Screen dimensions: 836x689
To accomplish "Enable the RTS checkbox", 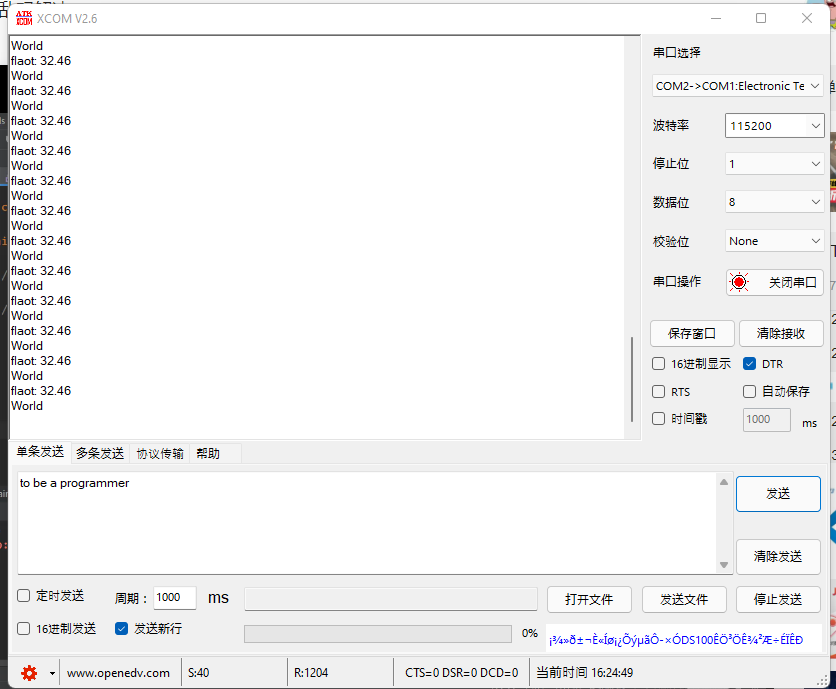I will coord(658,391).
